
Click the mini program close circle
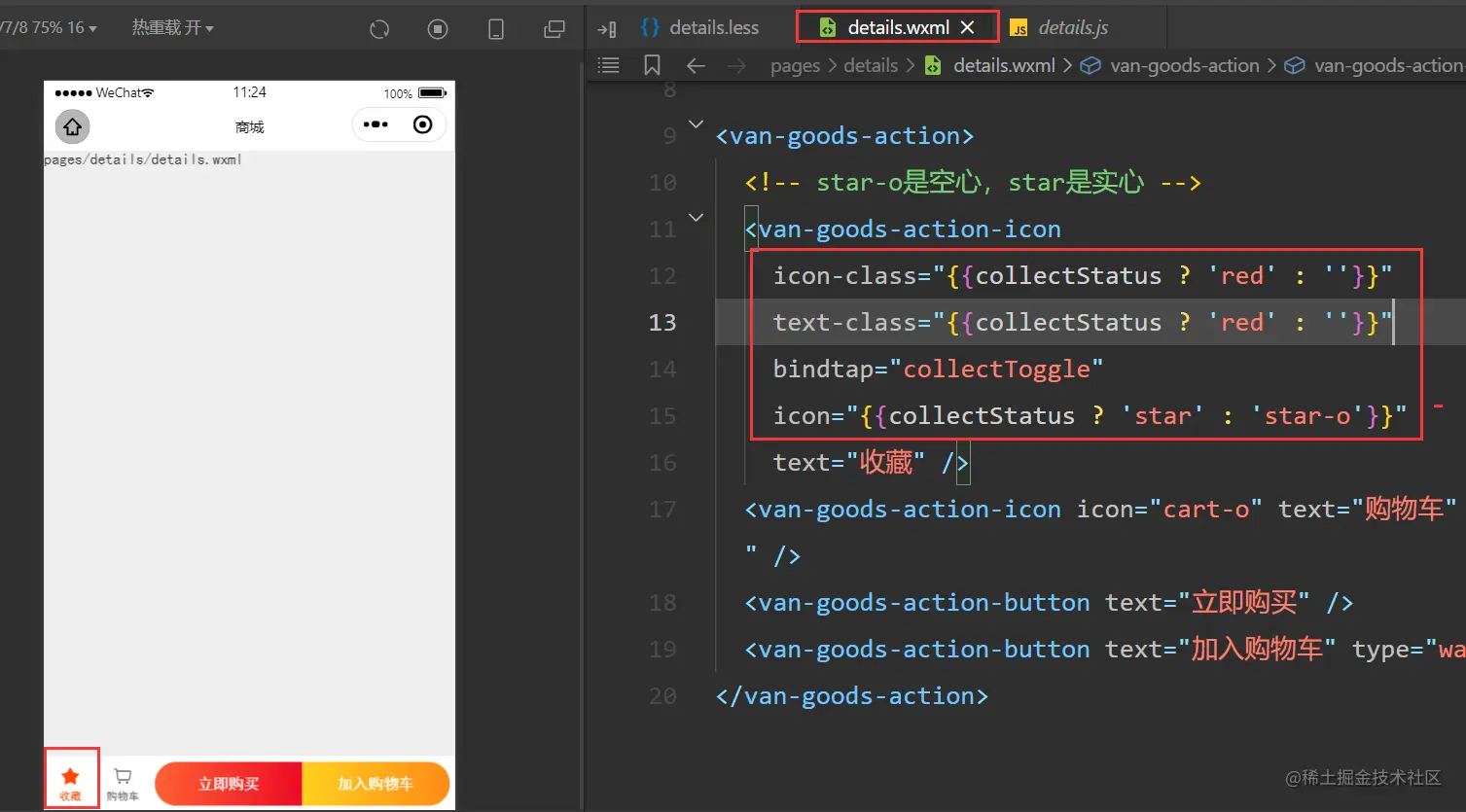point(423,124)
